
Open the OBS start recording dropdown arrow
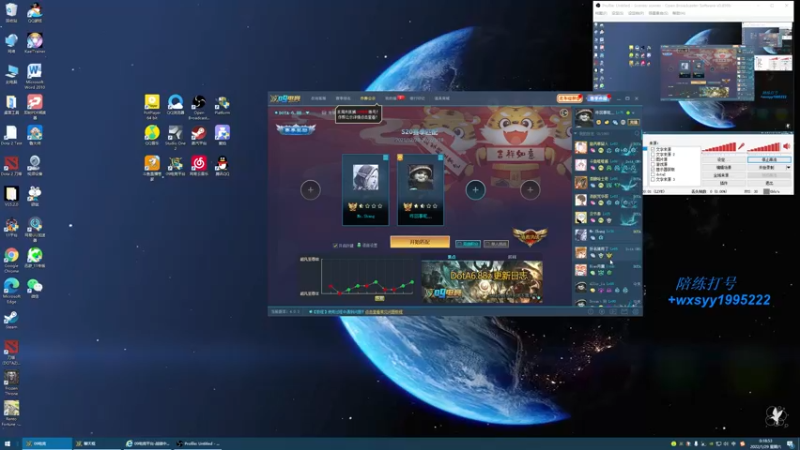789,167
